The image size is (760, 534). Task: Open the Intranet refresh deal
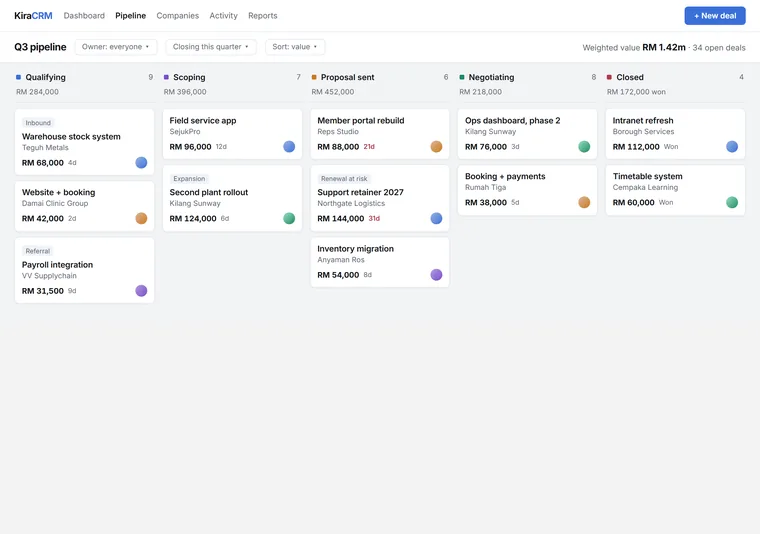pos(675,134)
